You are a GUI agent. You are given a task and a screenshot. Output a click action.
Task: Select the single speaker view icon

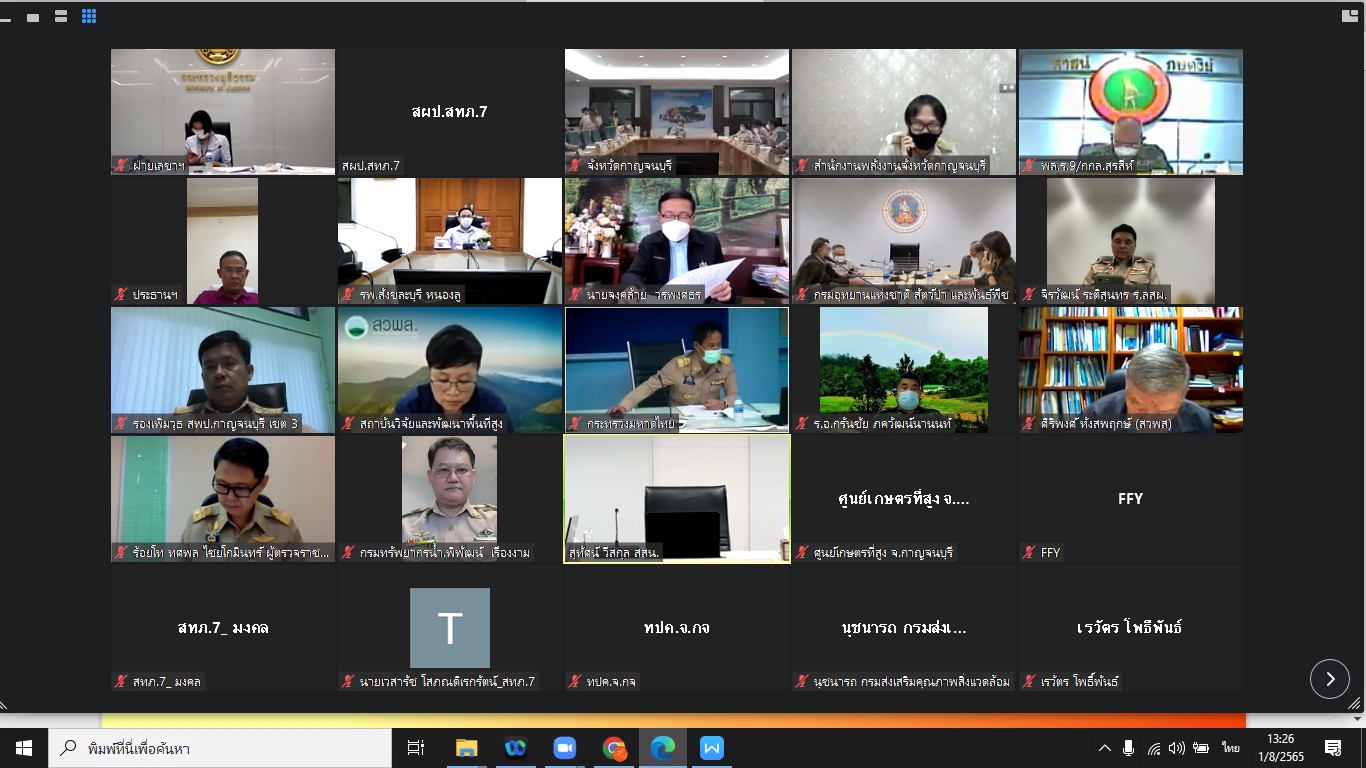(33, 16)
